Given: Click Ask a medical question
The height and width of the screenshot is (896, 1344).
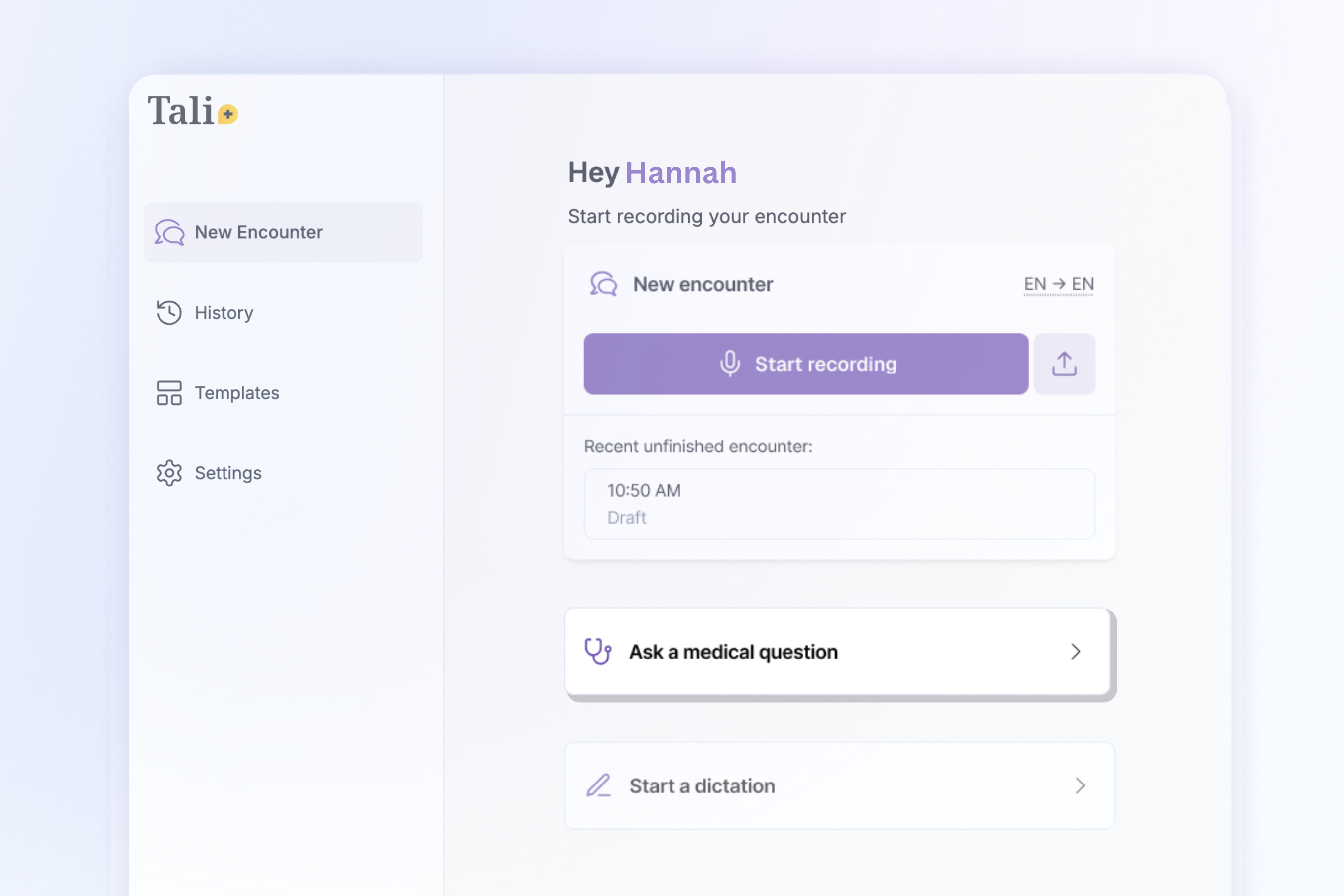Looking at the screenshot, I should (733, 652).
